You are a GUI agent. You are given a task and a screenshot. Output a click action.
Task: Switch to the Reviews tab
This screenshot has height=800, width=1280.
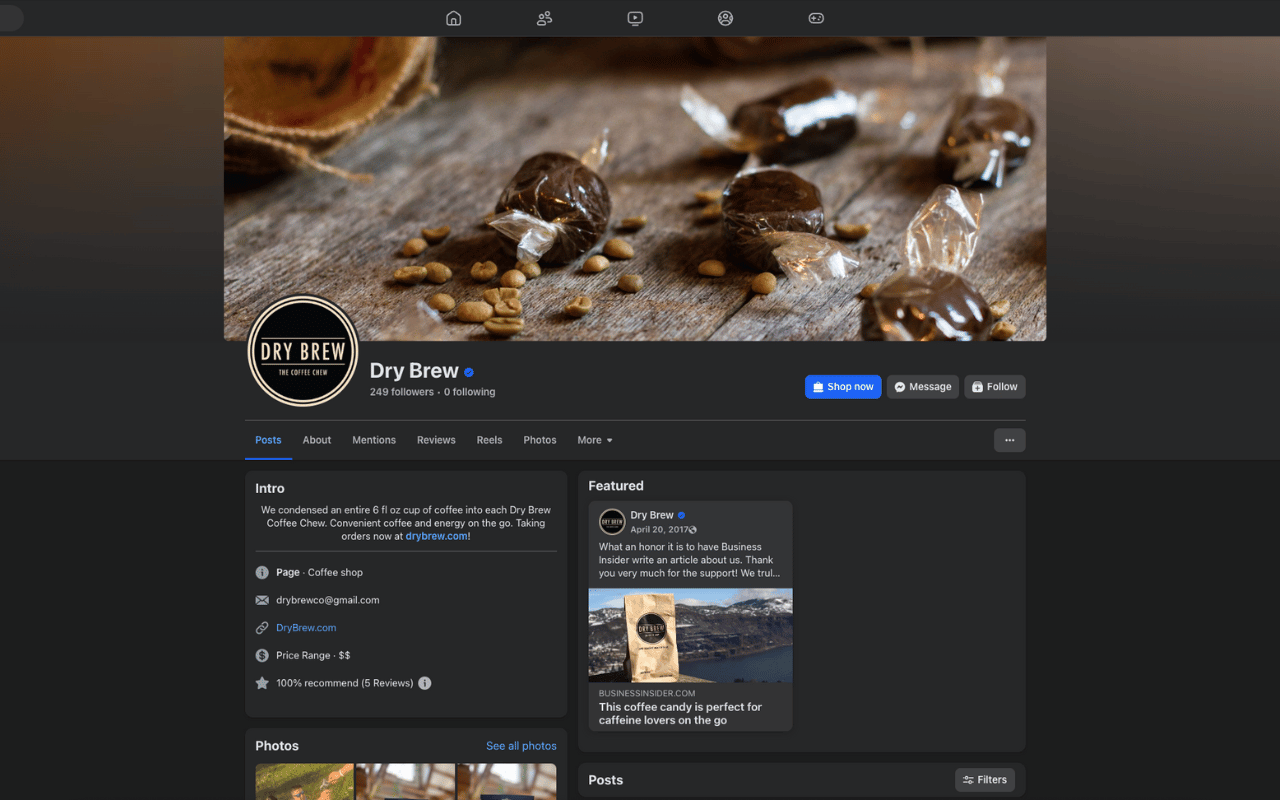tap(436, 440)
